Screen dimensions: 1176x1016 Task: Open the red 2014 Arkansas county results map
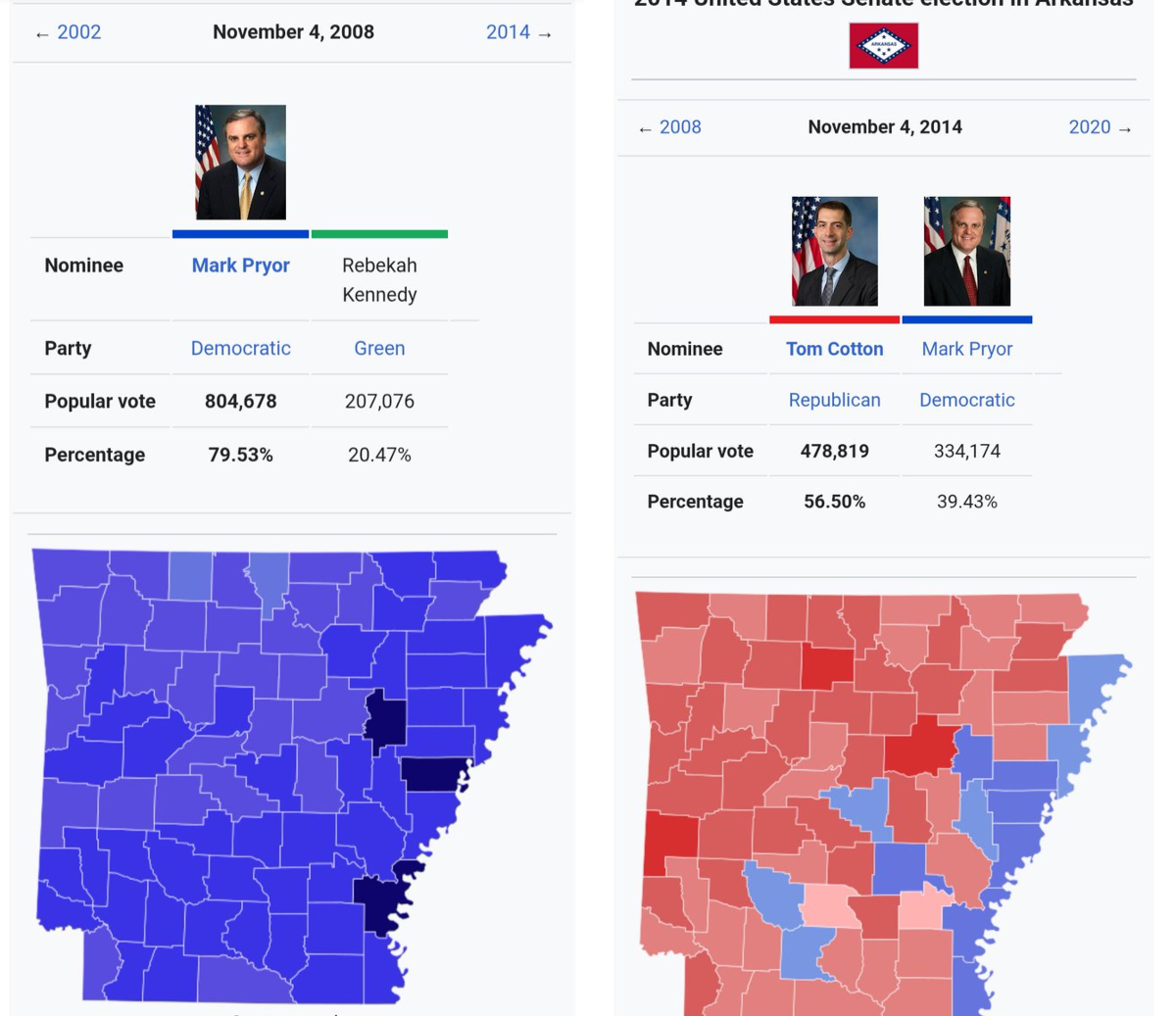[883, 804]
